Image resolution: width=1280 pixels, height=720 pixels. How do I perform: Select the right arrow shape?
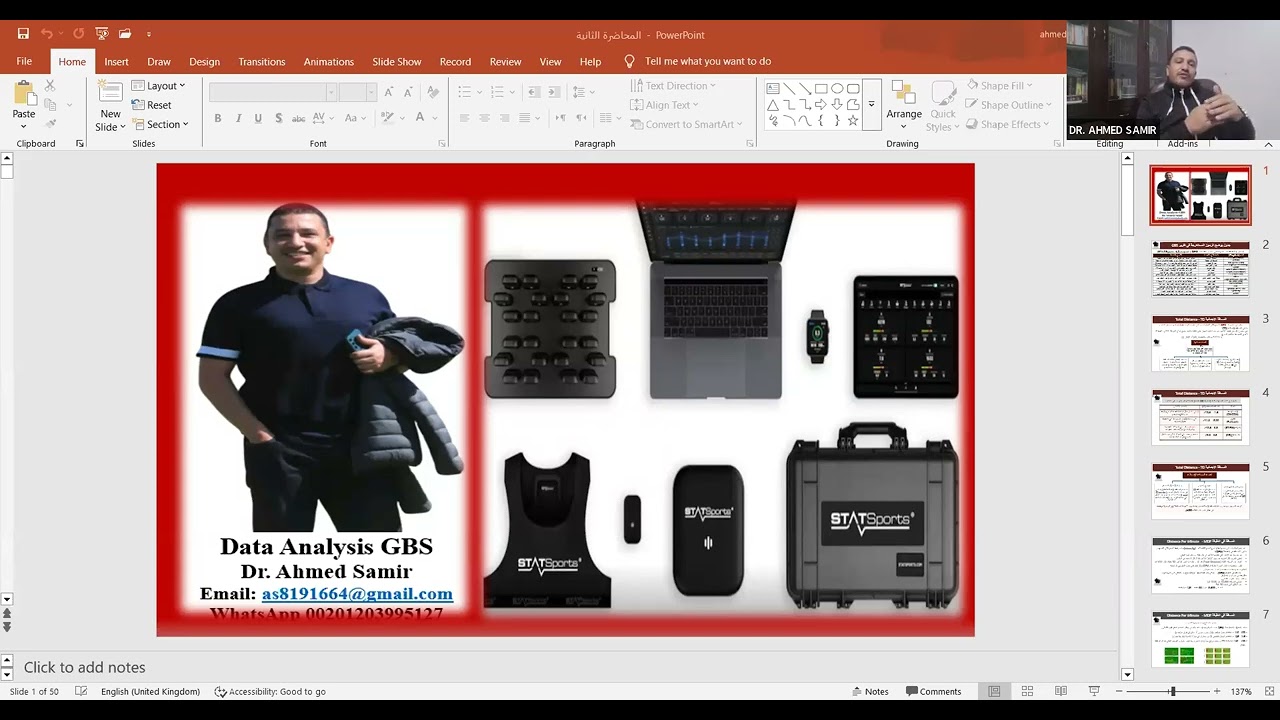821,104
